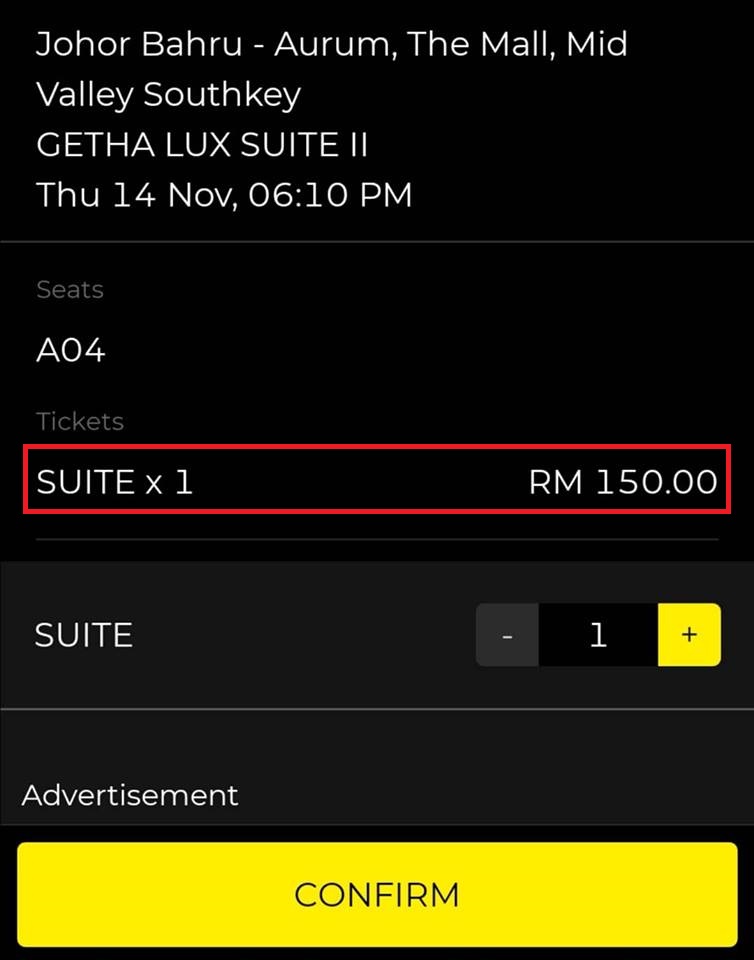
Task: Tap the Thu 14 Nov, 06:10 PM showtime
Action: point(224,195)
